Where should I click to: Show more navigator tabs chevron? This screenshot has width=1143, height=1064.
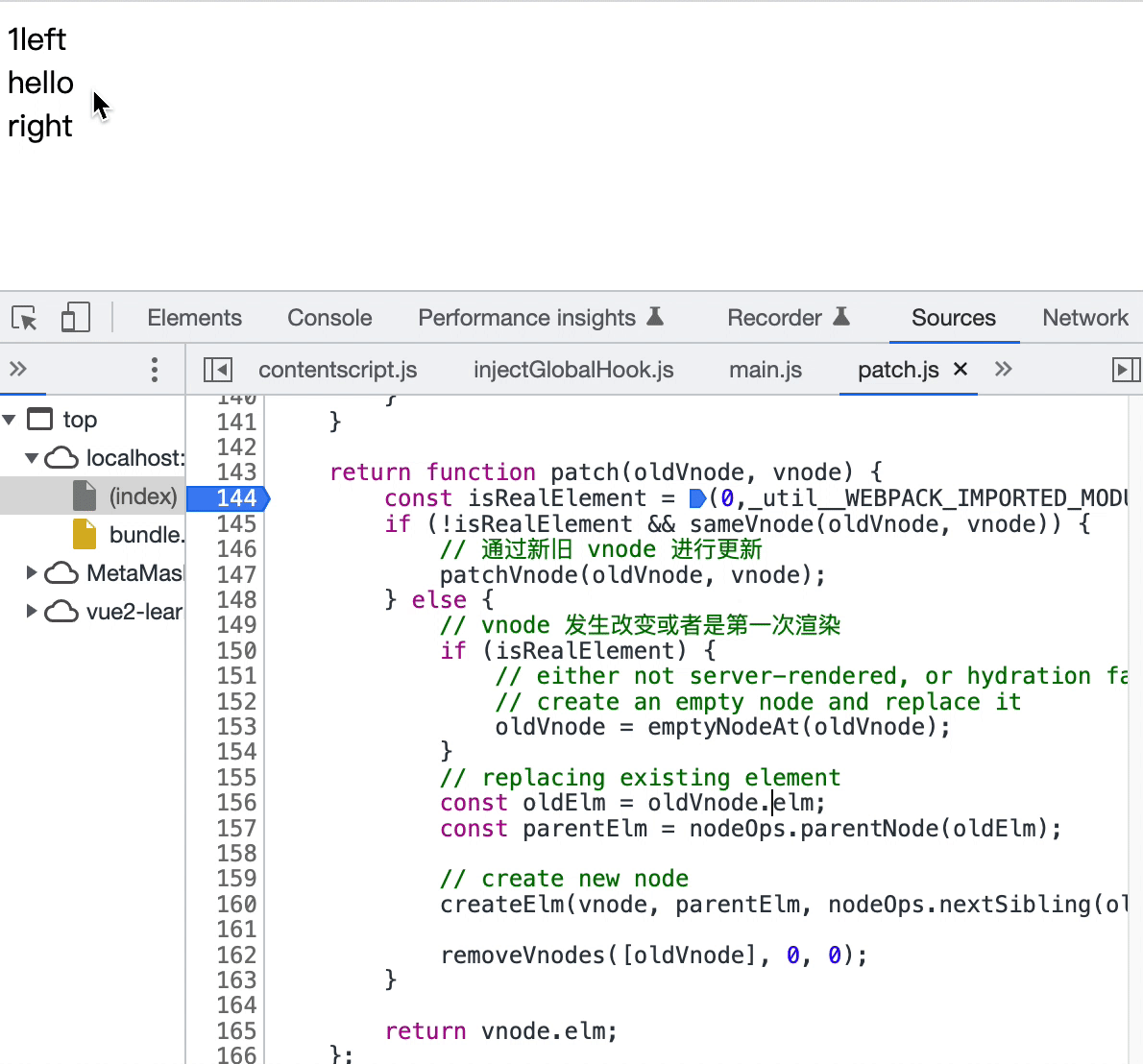click(18, 369)
